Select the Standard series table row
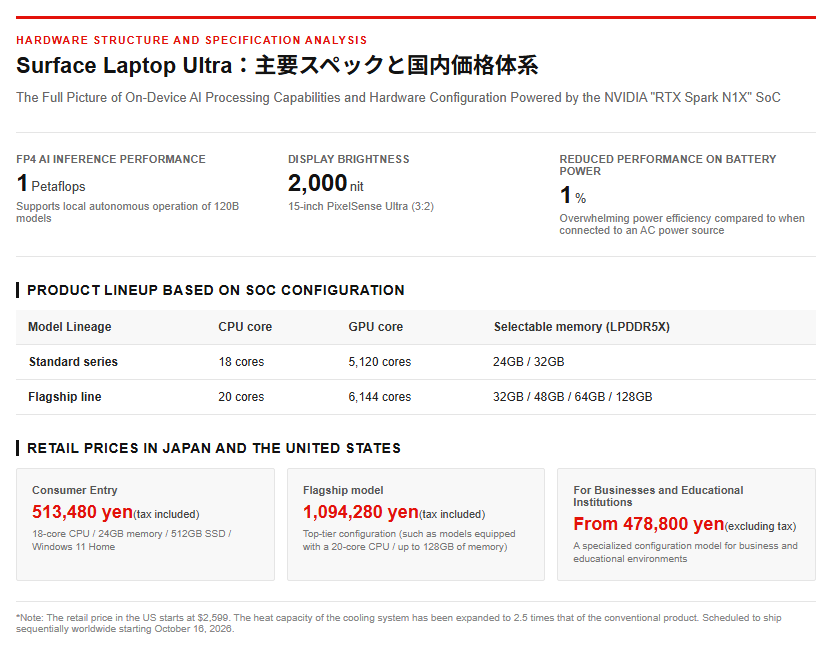This screenshot has width=832, height=650. click(x=416, y=362)
